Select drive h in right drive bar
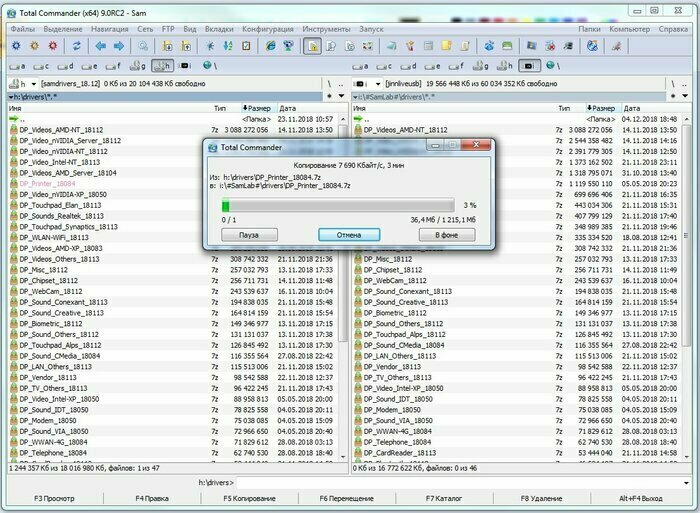This screenshot has height=513, width=700. point(504,66)
